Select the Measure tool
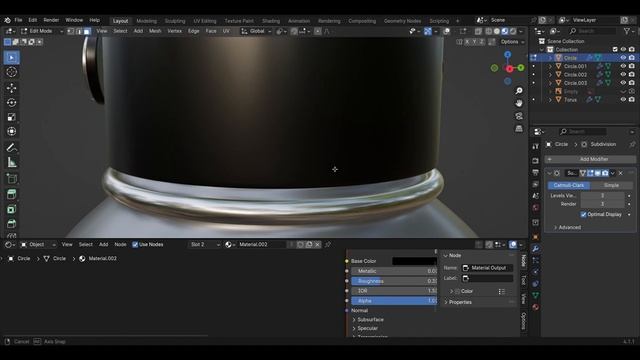The width and height of the screenshot is (640, 360). 11,162
